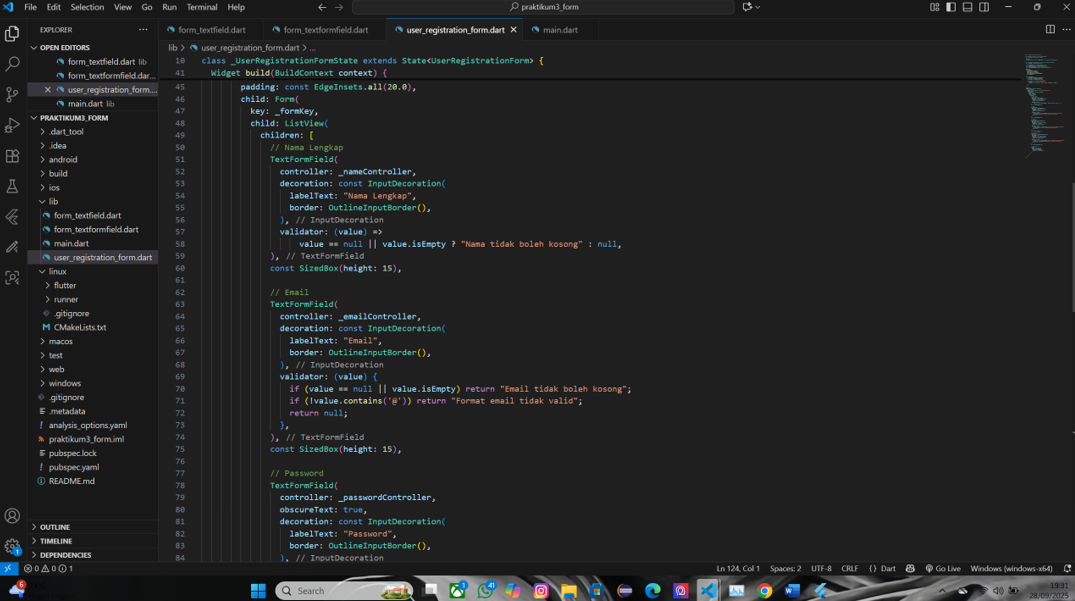Viewport: 1075px width, 601px height.
Task: Open the Source Control view
Action: 12,94
